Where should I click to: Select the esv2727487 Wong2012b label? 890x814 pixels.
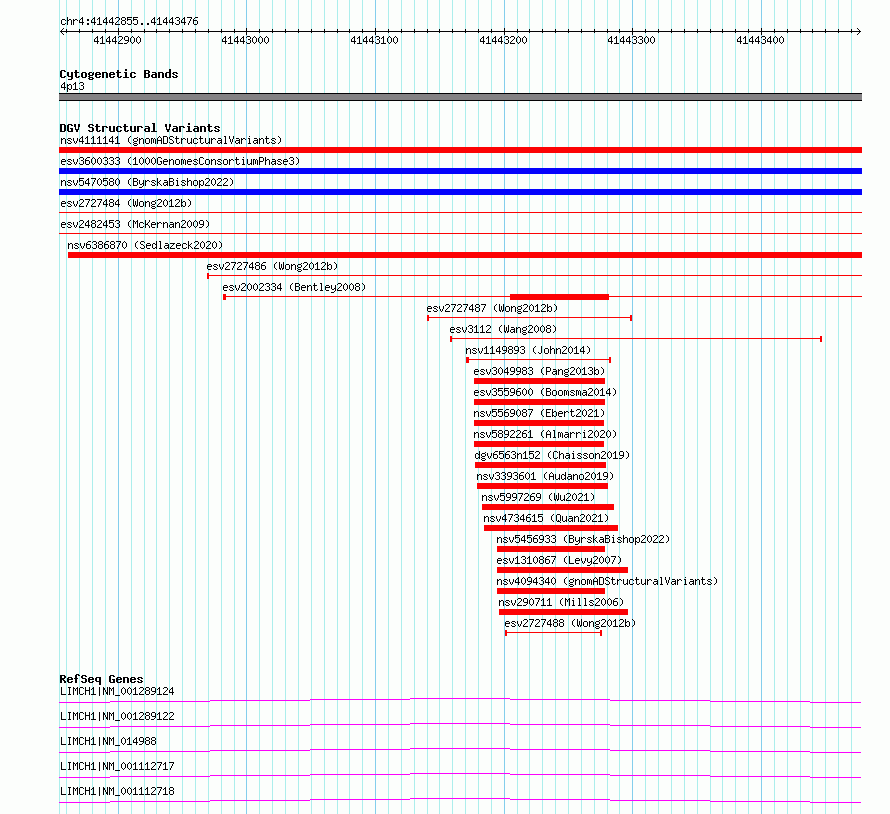point(492,308)
